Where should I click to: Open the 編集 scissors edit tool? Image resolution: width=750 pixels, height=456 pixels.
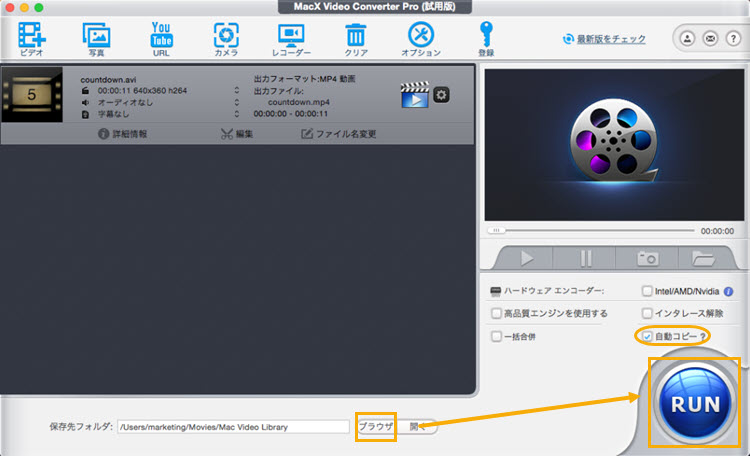pos(237,134)
